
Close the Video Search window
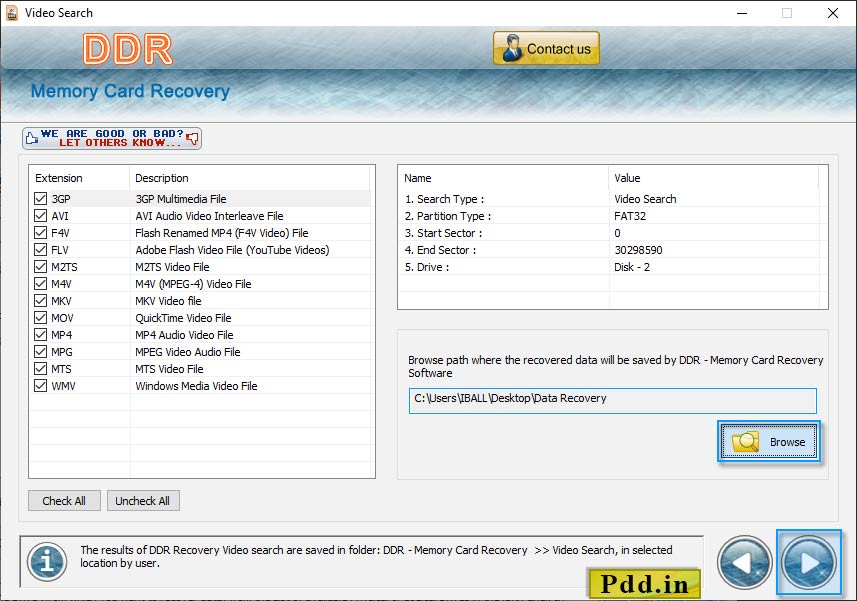[832, 13]
